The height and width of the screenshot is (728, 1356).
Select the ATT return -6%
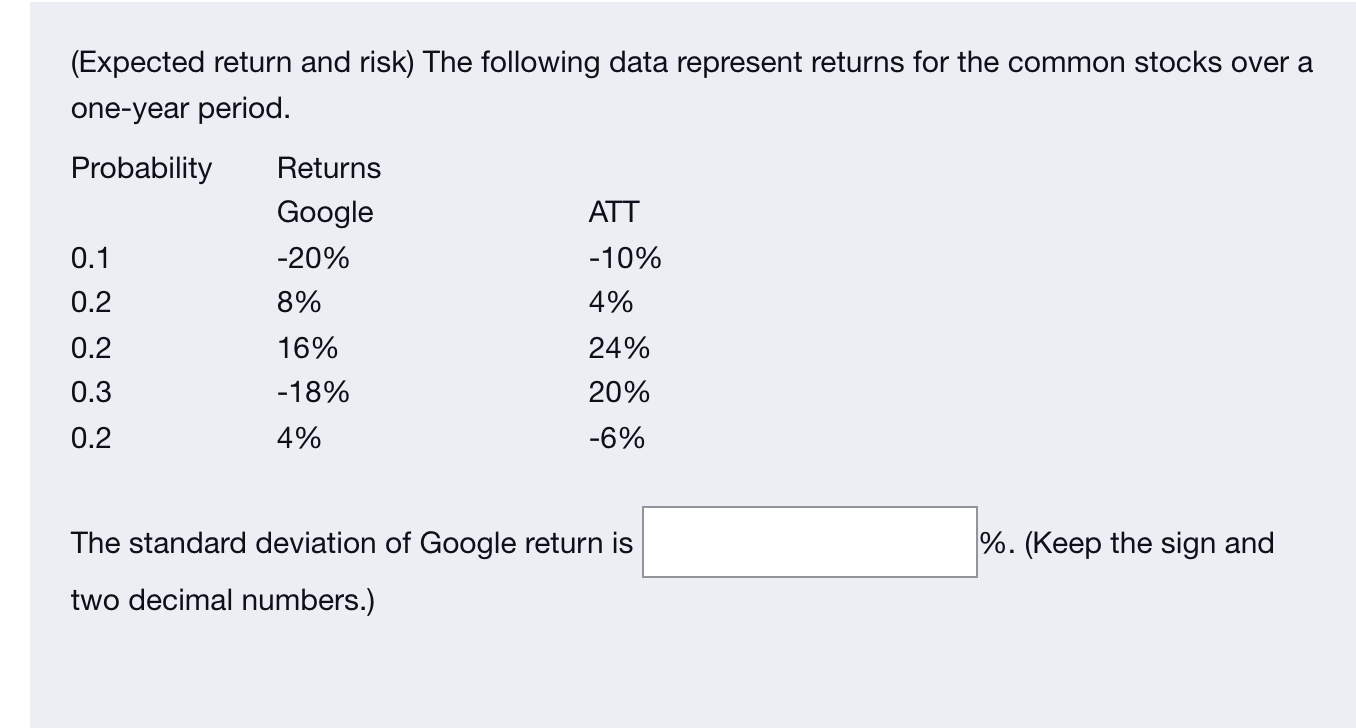pyautogui.click(x=617, y=437)
